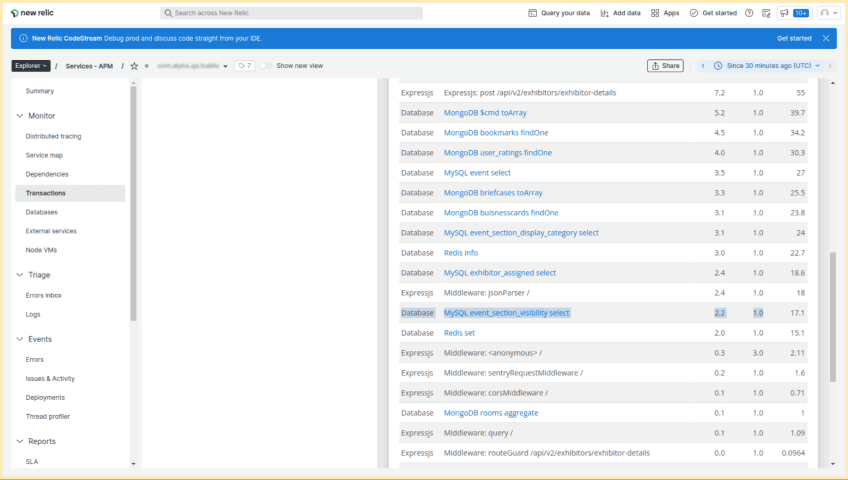848x480 pixels.
Task: Favorite this service with the star icon
Action: pos(134,66)
